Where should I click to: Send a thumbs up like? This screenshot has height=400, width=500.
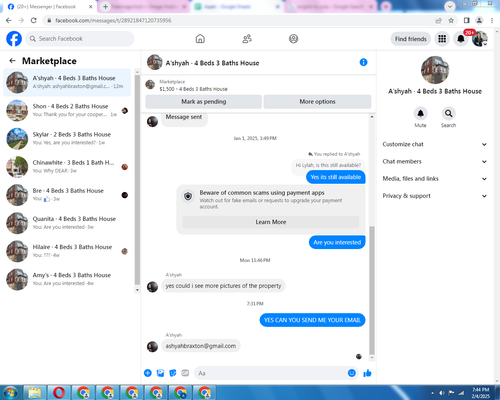tap(367, 373)
